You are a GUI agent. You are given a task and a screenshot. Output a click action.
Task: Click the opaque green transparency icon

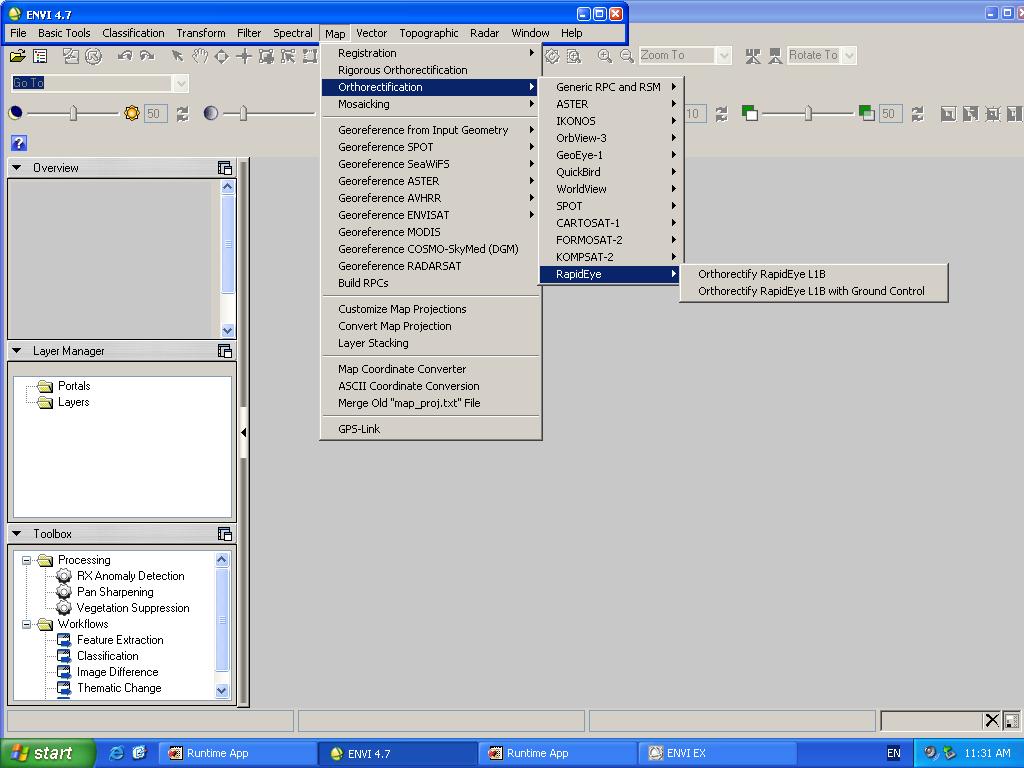coord(750,113)
